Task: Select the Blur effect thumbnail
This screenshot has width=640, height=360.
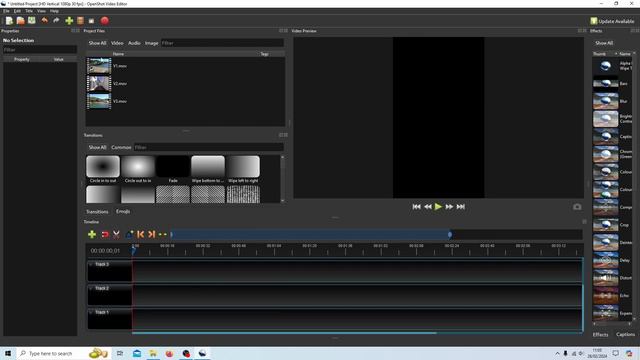Action: (605, 101)
